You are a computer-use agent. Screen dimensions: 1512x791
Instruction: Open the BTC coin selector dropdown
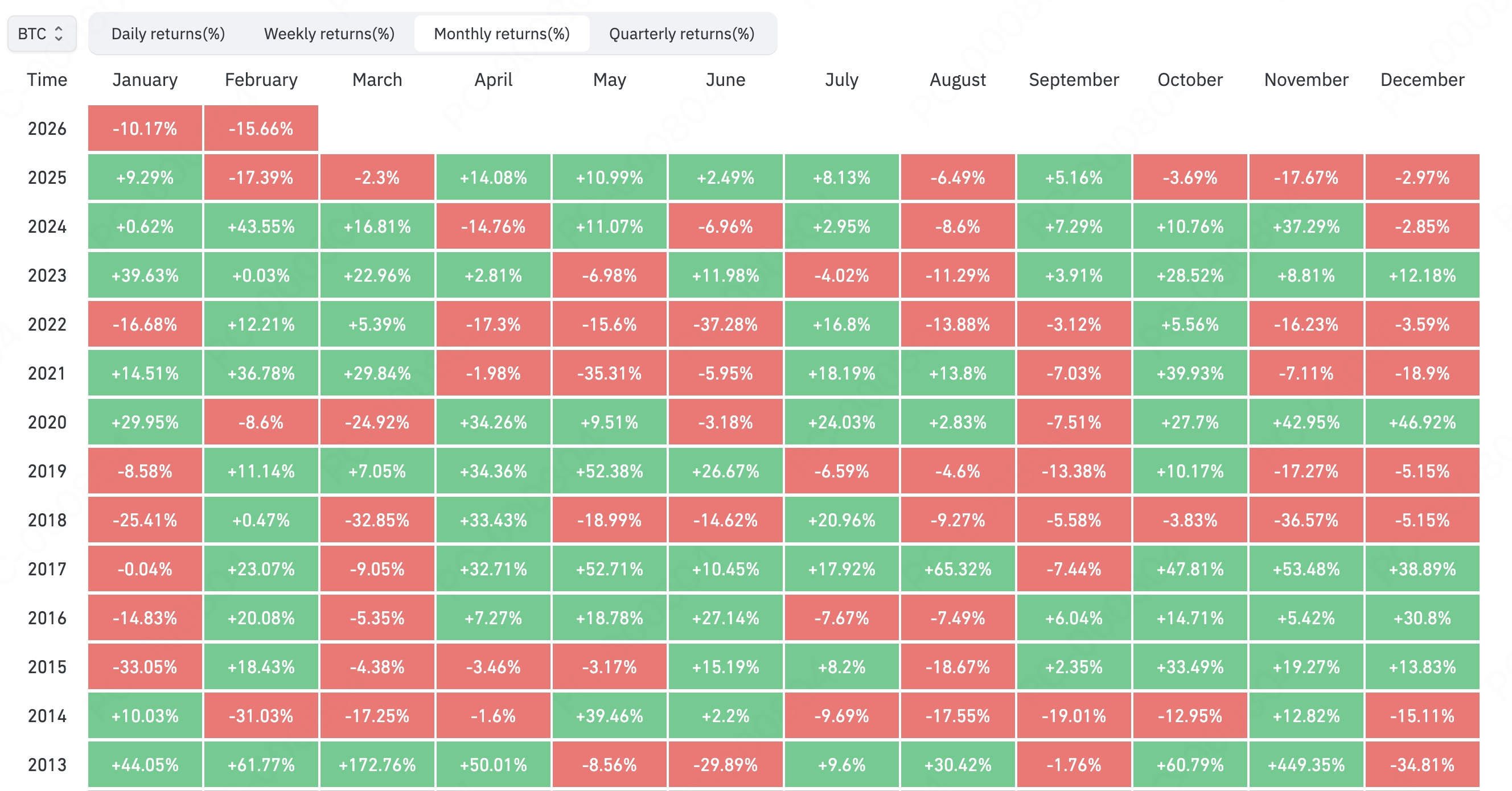(41, 34)
